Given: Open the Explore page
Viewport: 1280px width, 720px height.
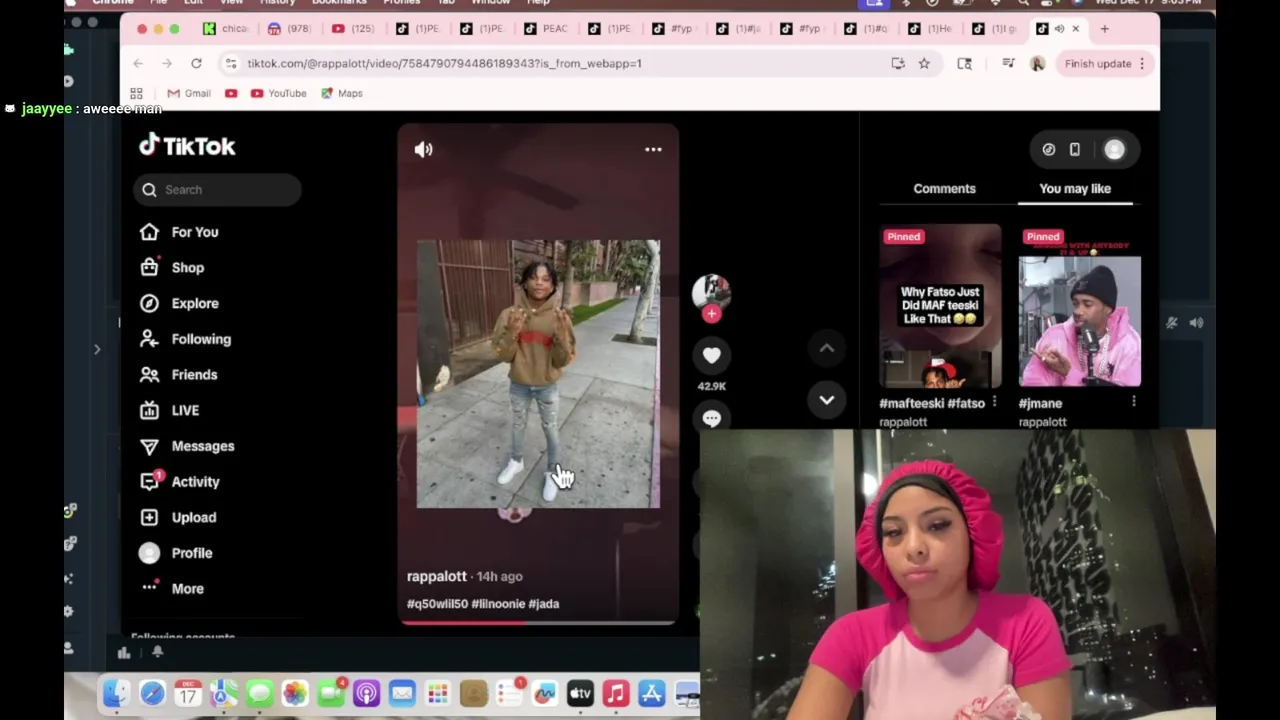Looking at the screenshot, I should click(x=180, y=303).
